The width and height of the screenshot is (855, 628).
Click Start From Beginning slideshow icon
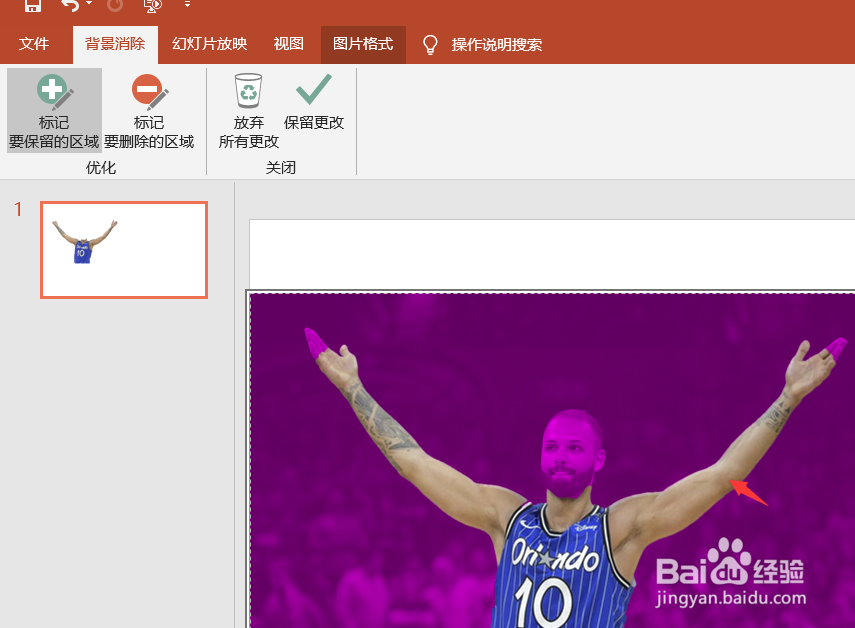(x=153, y=5)
